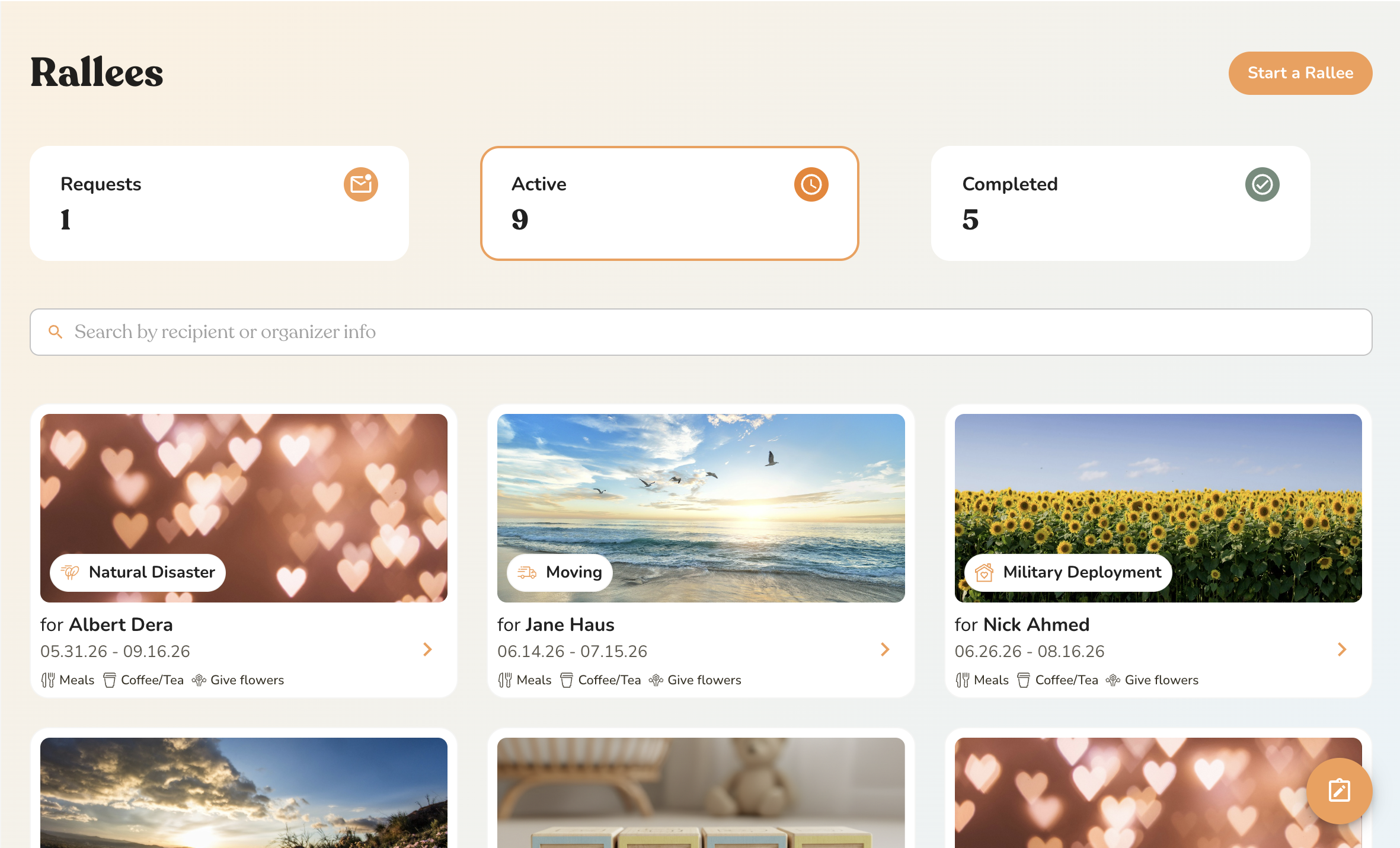The image size is (1400, 848).
Task: Click the Active clock icon
Action: click(x=811, y=184)
